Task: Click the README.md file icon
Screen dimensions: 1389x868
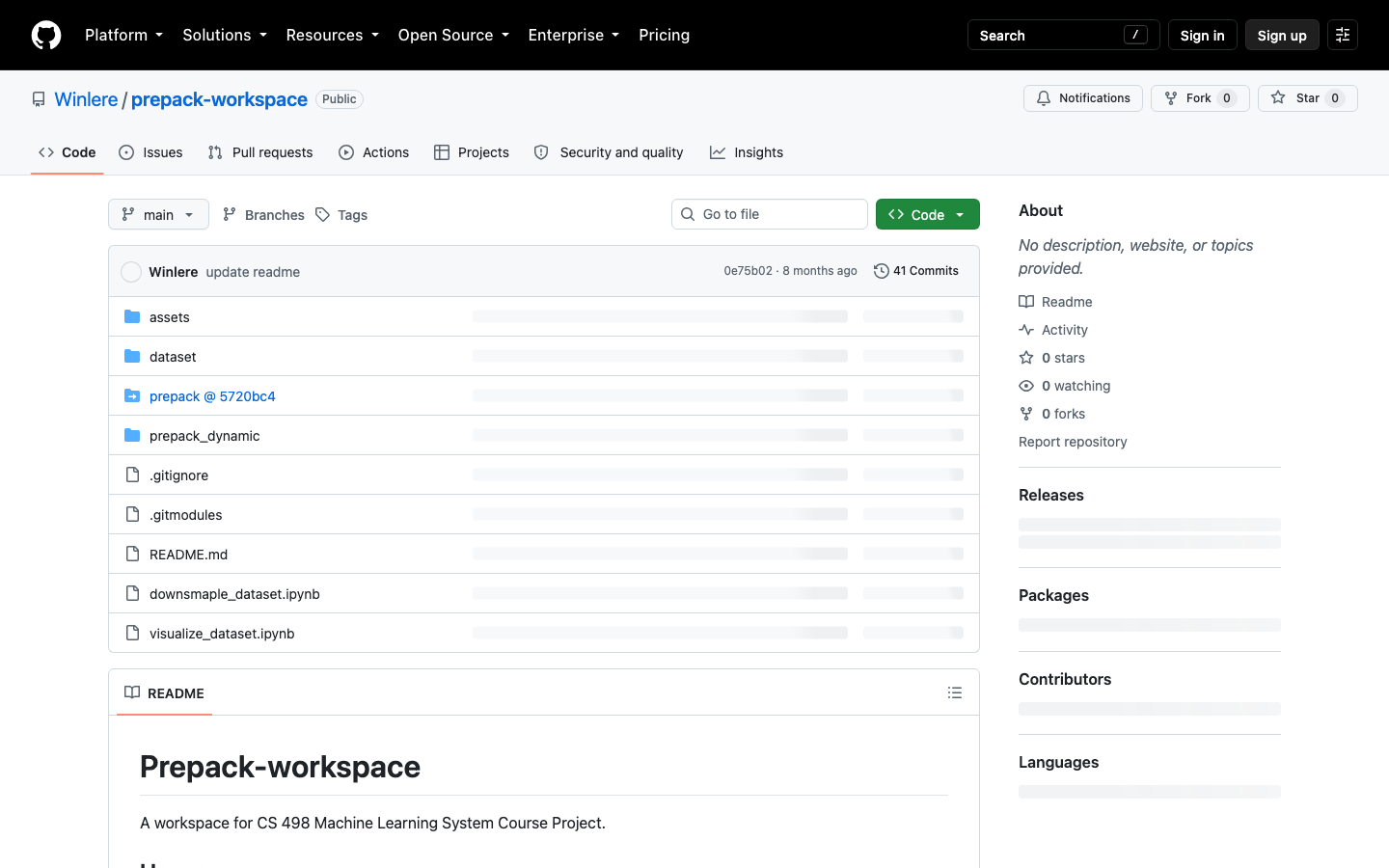Action: tap(132, 554)
